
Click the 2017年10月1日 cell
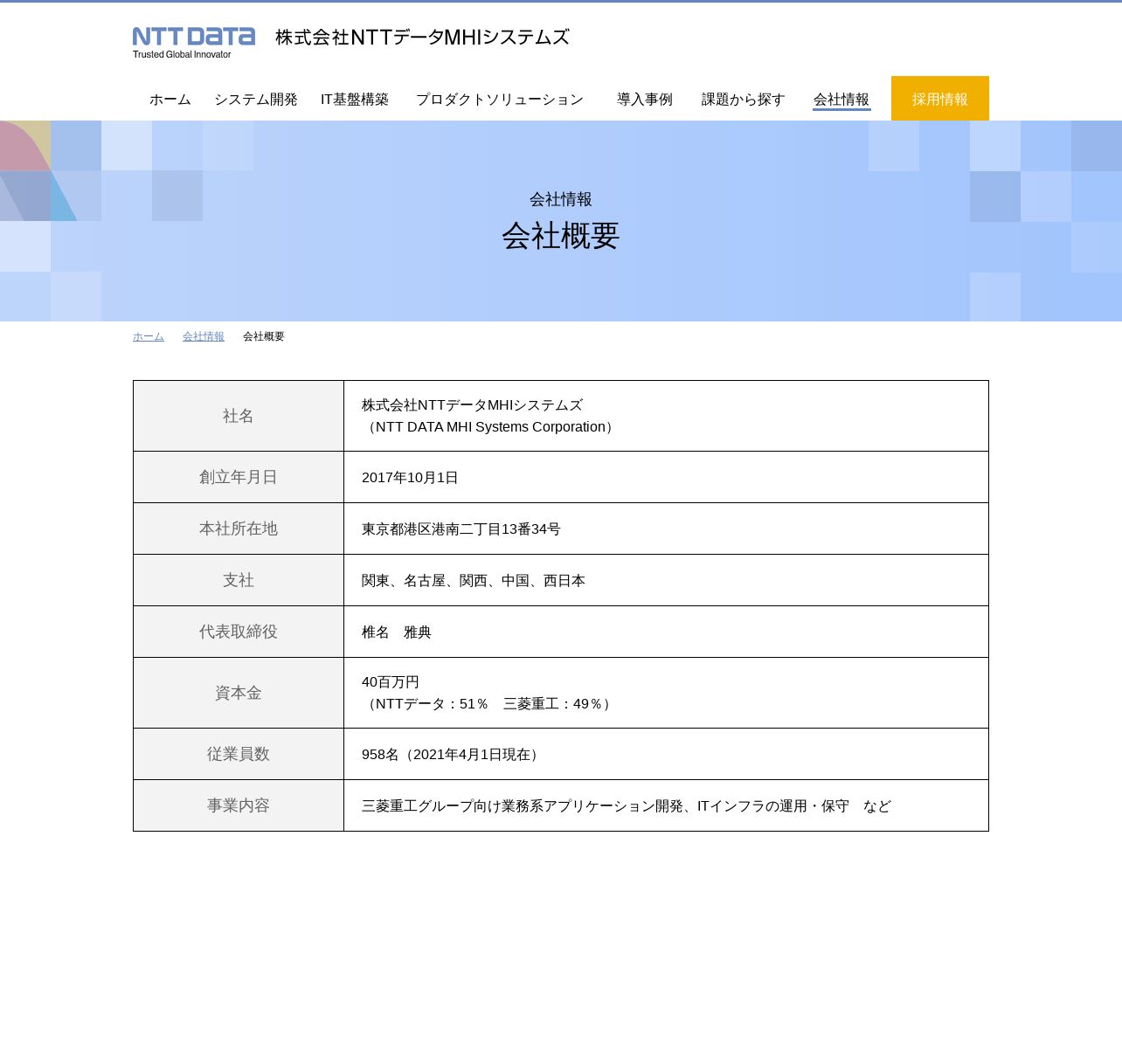666,477
